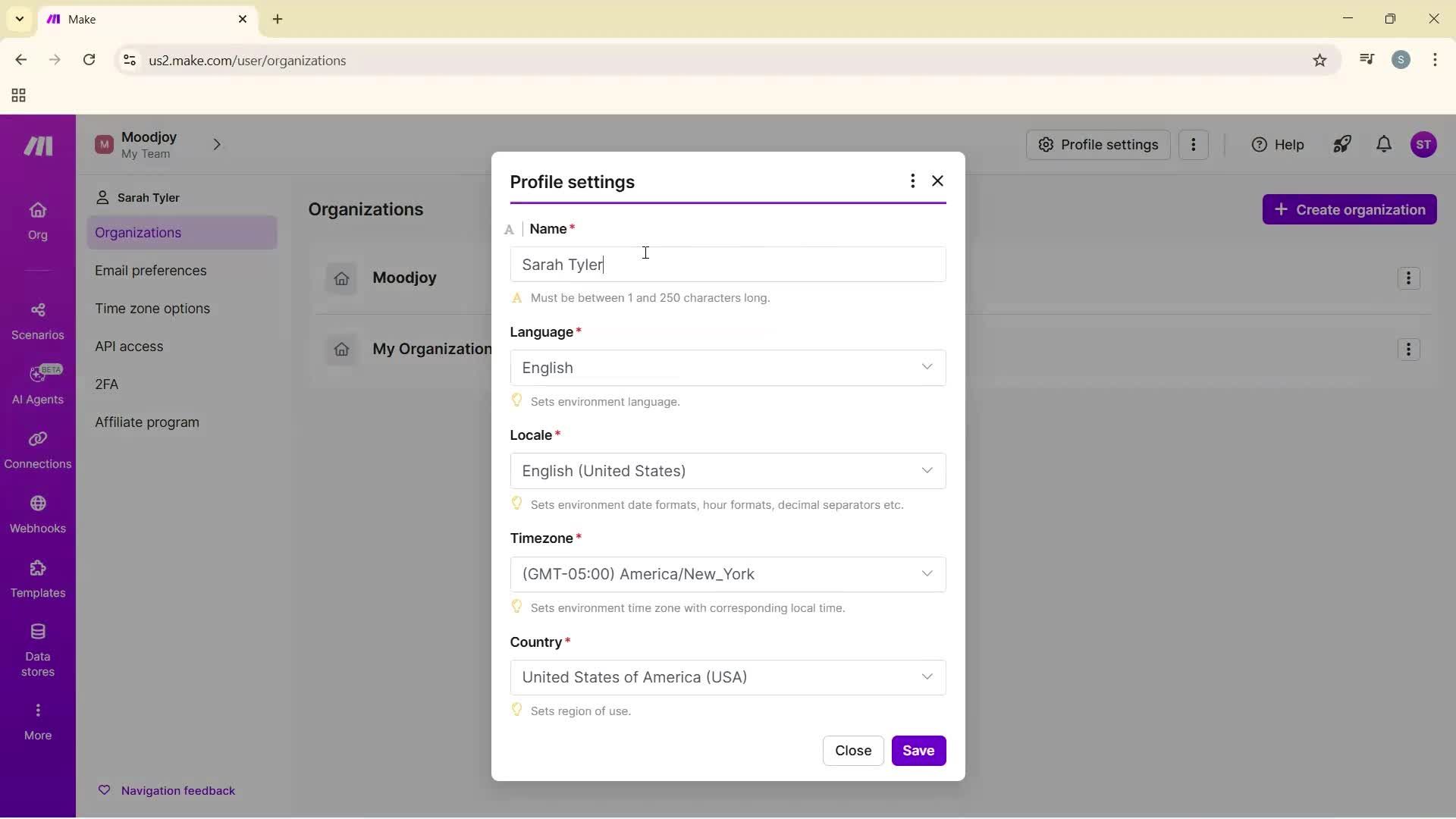The image size is (1456, 819).
Task: Click inside the Name input field
Action: pos(727,265)
